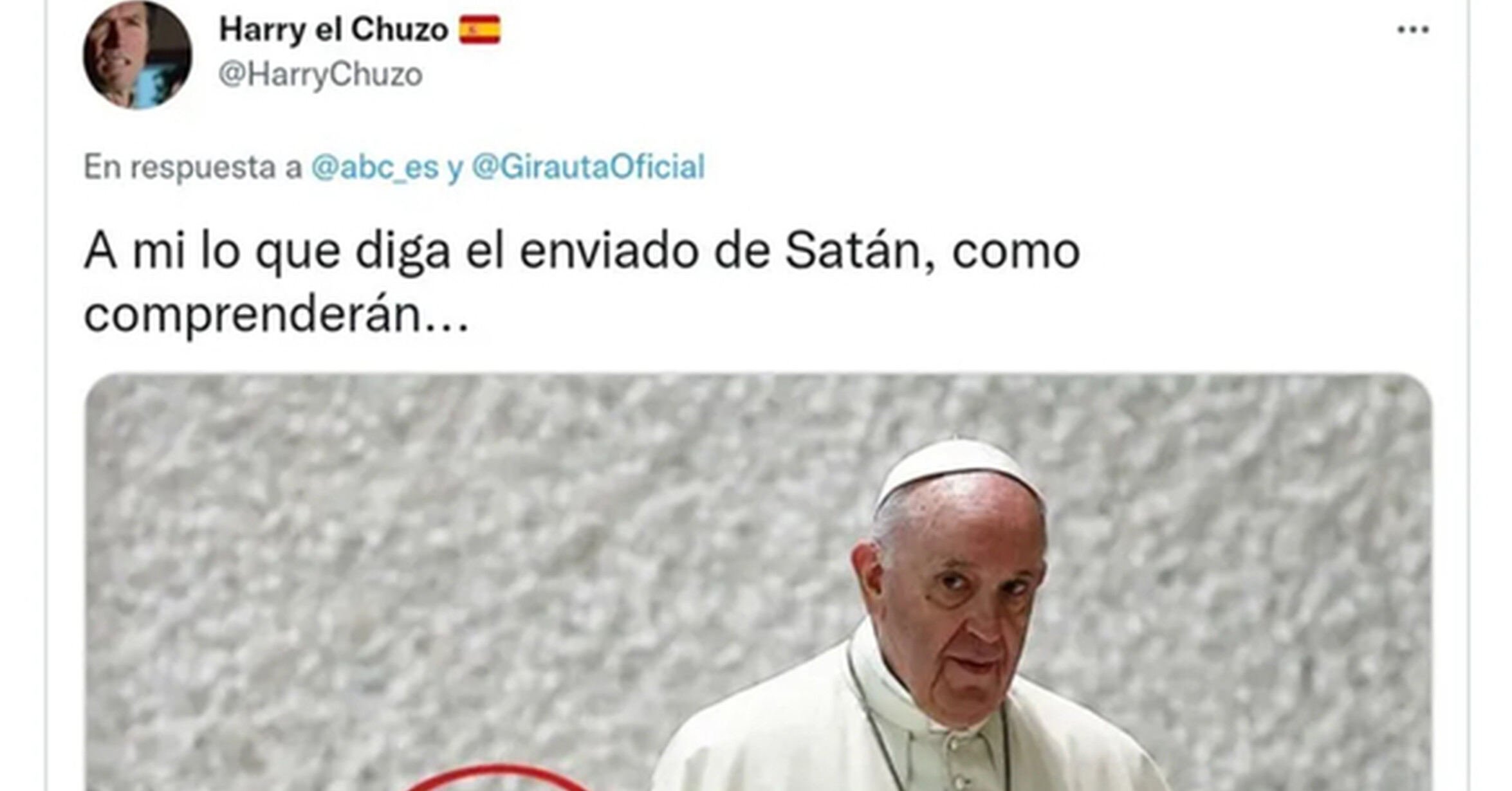Screen dimensions: 1512x791
Task: Open the @GirautaOficial mention link
Action: [x=588, y=167]
